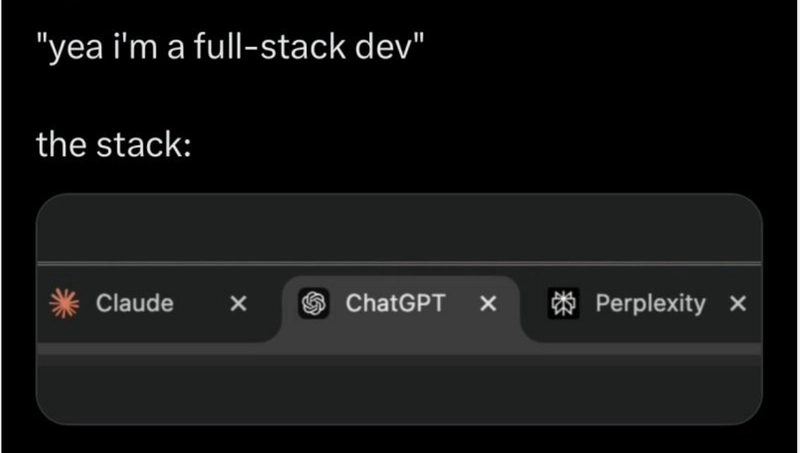Screen dimensions: 800x453
Task: Select the ChatGPT tab title
Action: [395, 304]
